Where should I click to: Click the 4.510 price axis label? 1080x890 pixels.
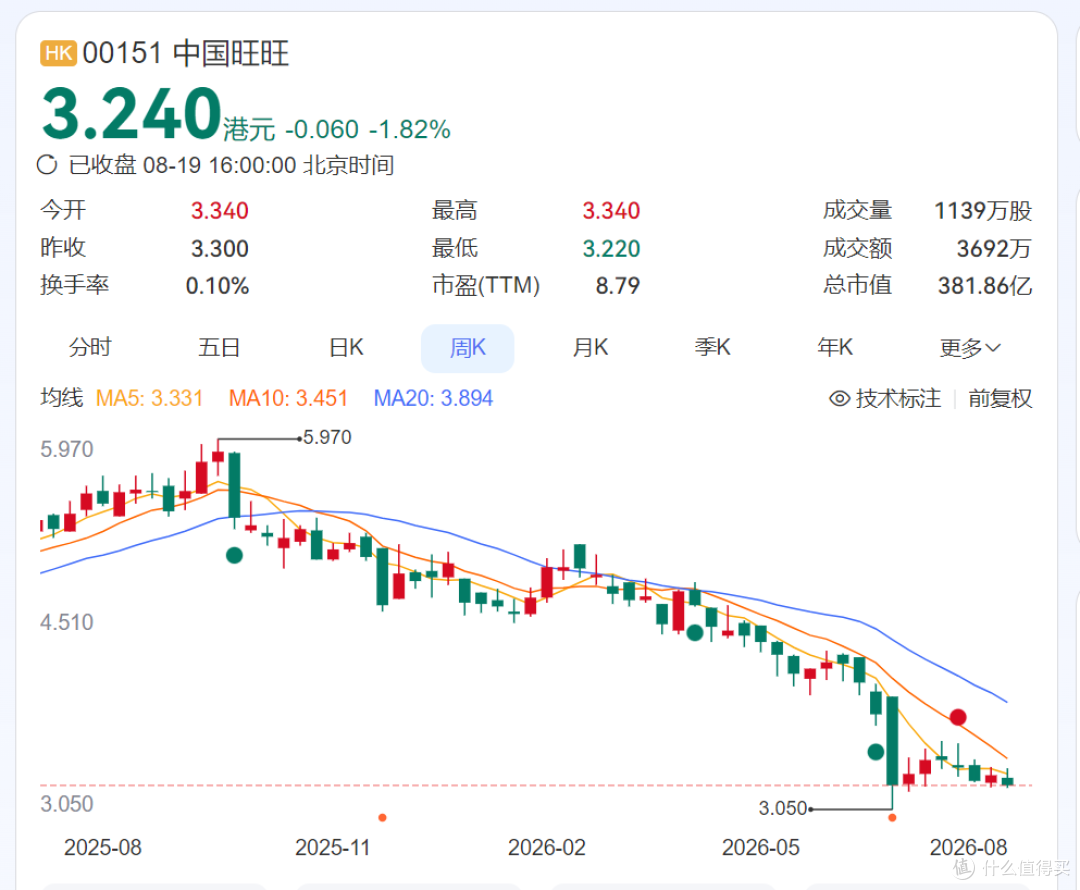(67, 623)
